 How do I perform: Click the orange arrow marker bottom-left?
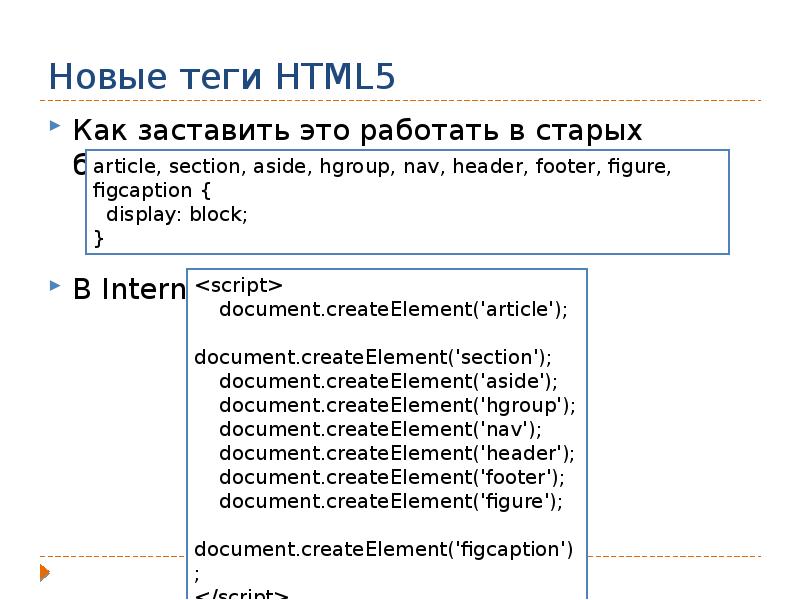pyautogui.click(x=42, y=571)
